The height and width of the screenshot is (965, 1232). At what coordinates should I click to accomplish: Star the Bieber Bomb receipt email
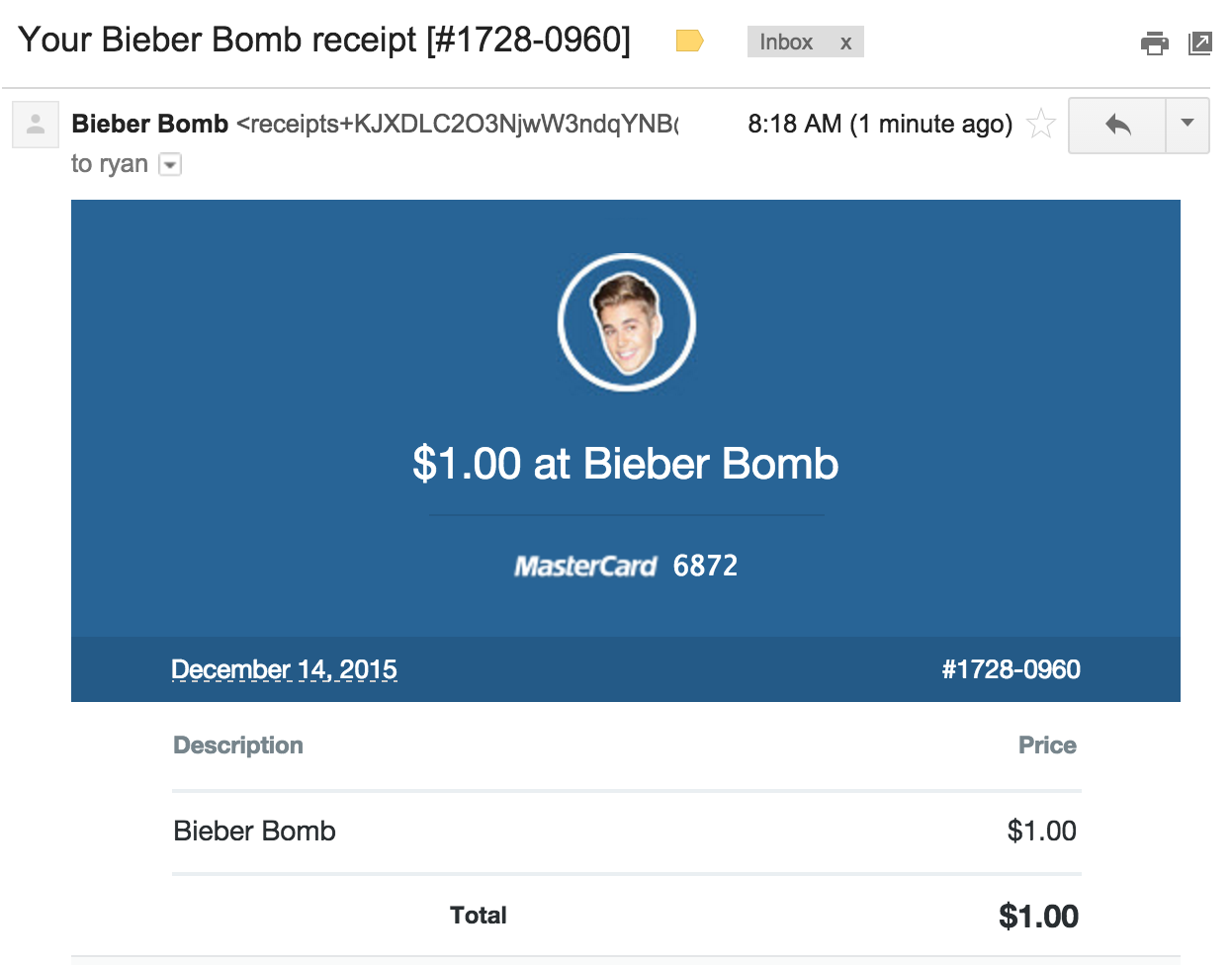coord(1041,125)
